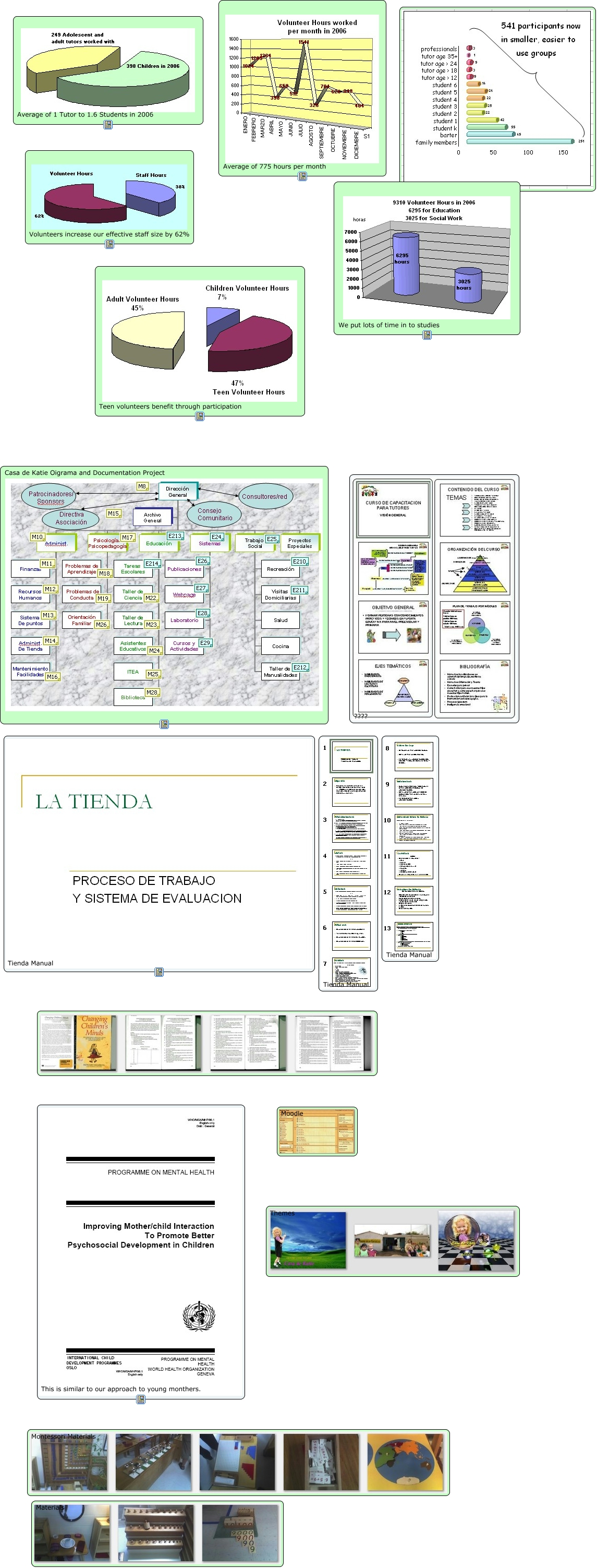The image size is (597, 1568).
Task: Open slide 7 thumbnail in Tienda Manual
Action: [351, 970]
